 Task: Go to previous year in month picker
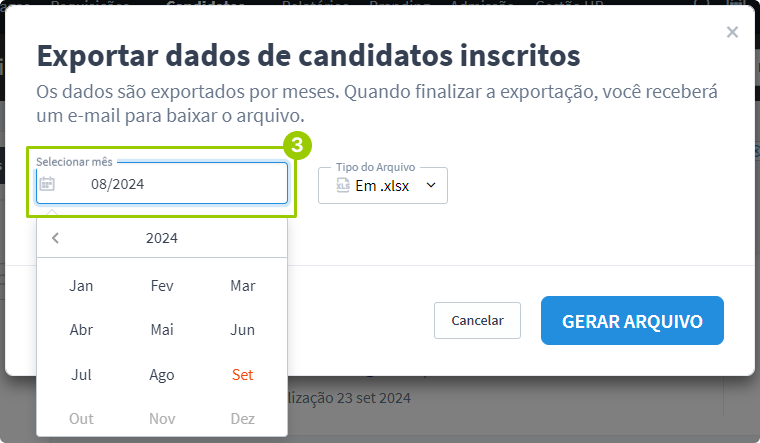coord(56,238)
